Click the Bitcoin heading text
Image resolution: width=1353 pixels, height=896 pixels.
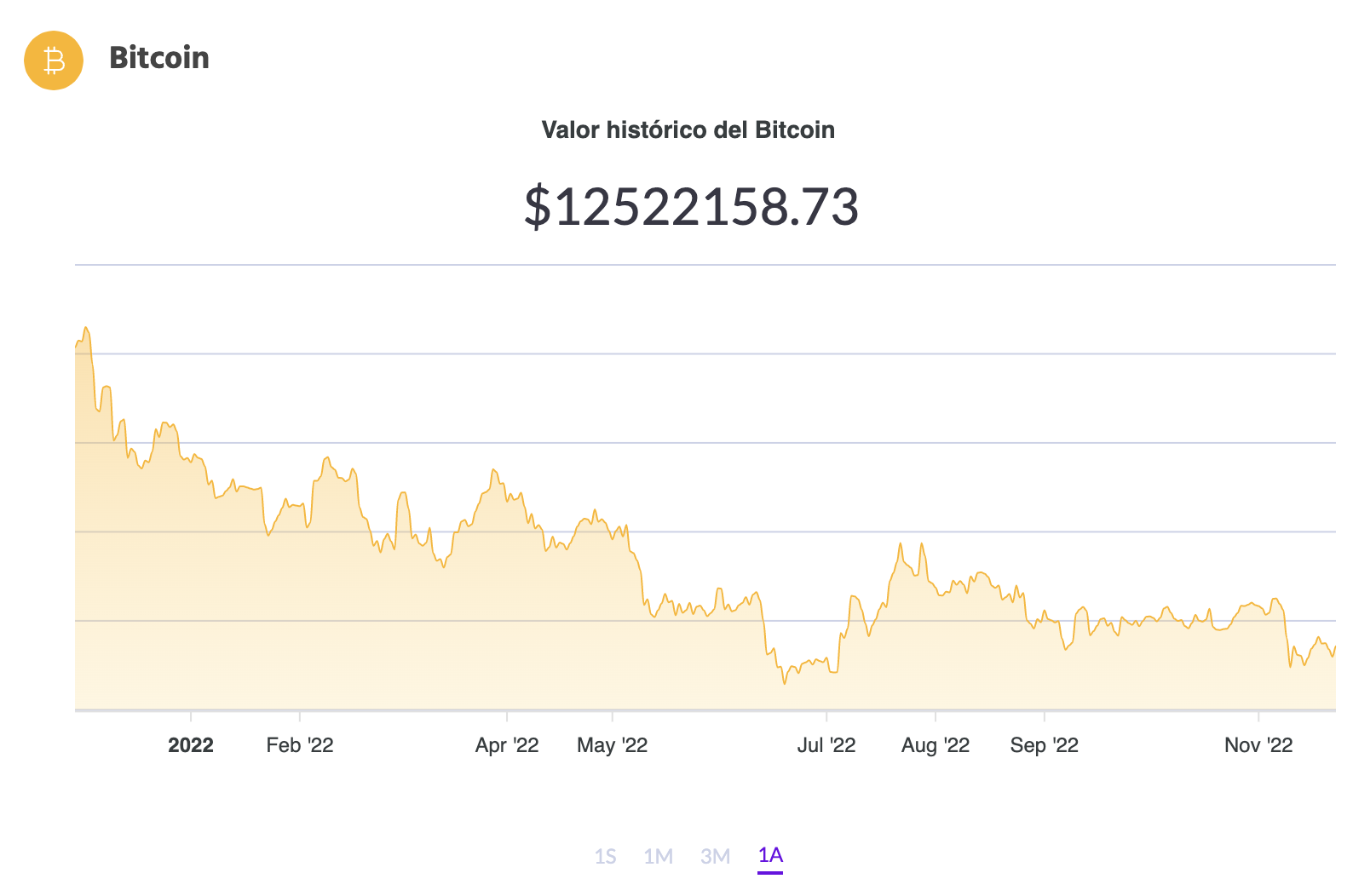click(159, 58)
